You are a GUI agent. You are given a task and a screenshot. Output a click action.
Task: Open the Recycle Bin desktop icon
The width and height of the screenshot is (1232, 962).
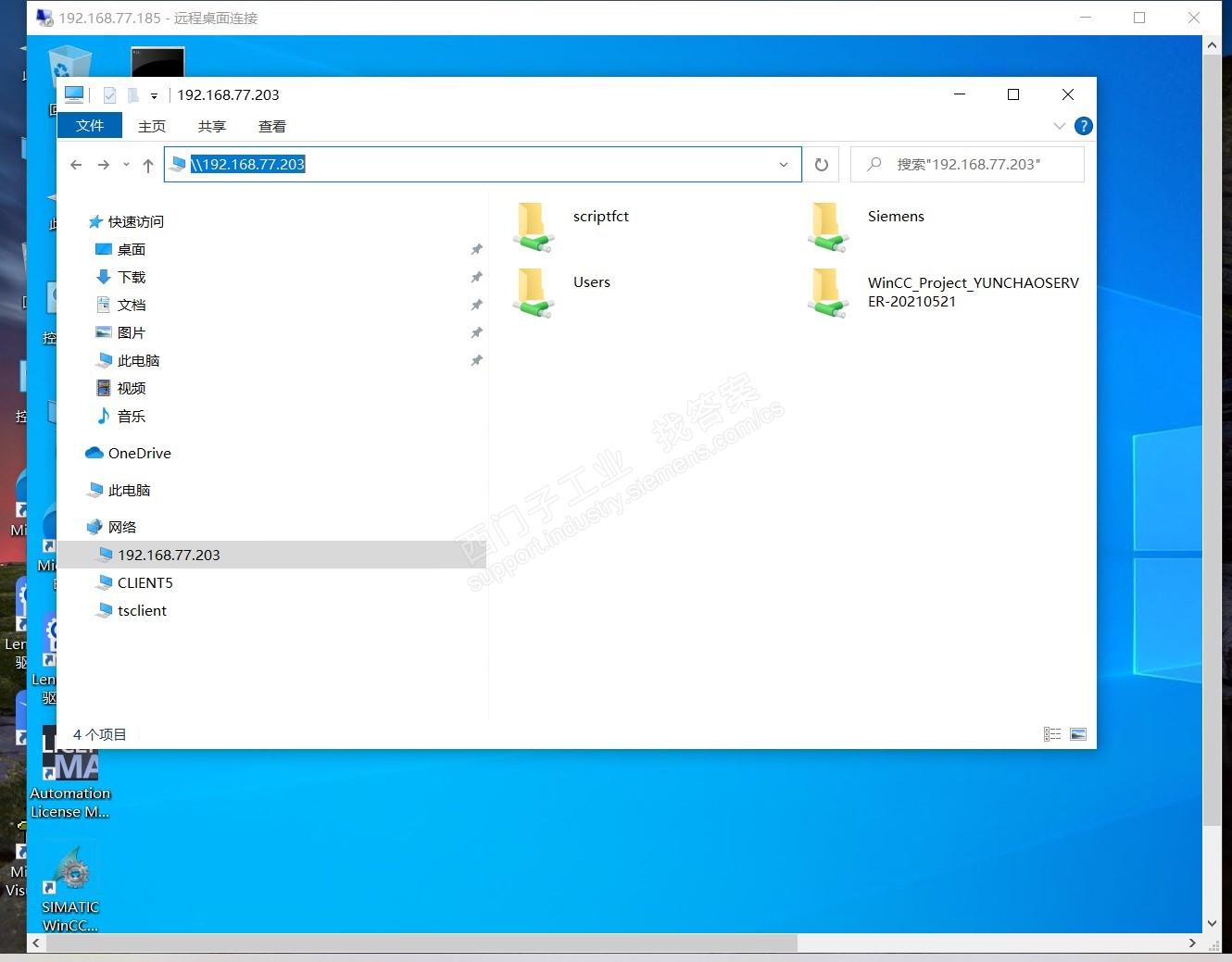tap(69, 69)
